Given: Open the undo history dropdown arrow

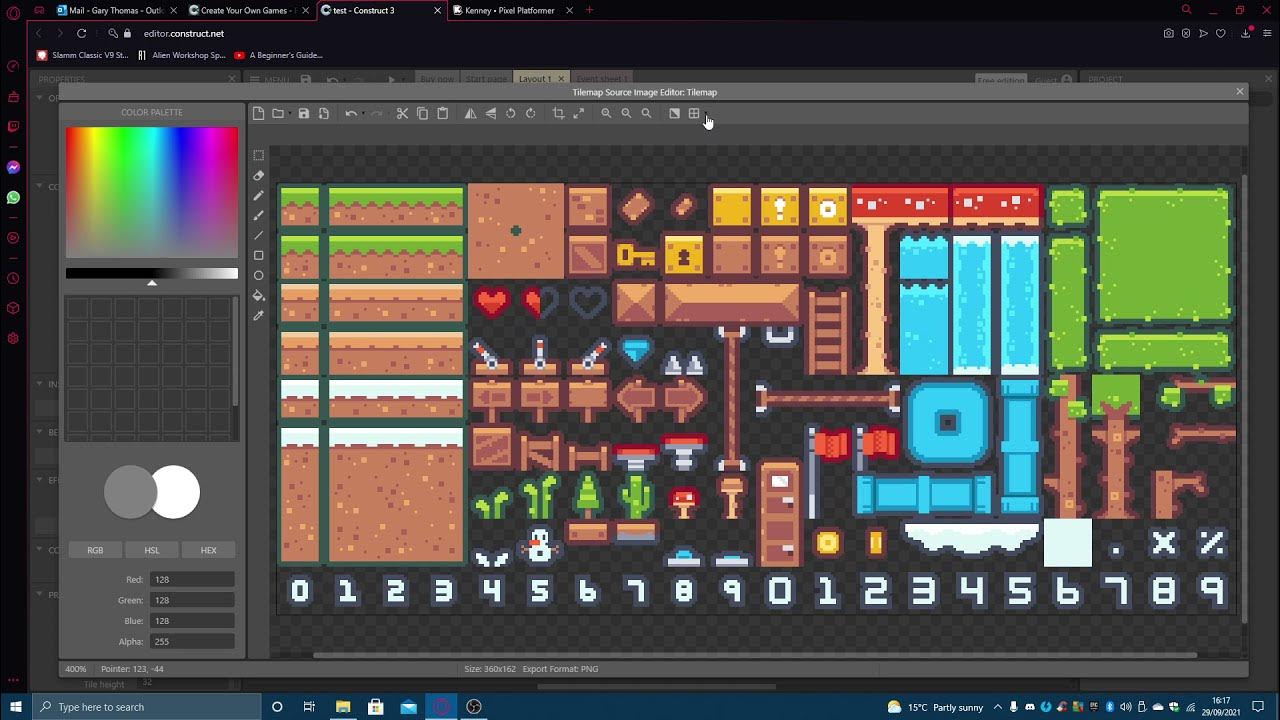Looking at the screenshot, I should point(362,114).
